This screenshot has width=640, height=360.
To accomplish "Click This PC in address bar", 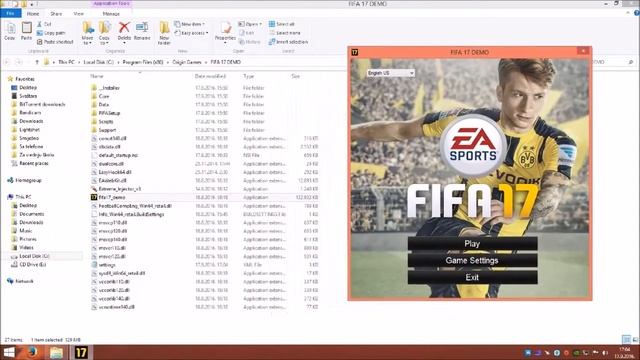I will (67, 62).
